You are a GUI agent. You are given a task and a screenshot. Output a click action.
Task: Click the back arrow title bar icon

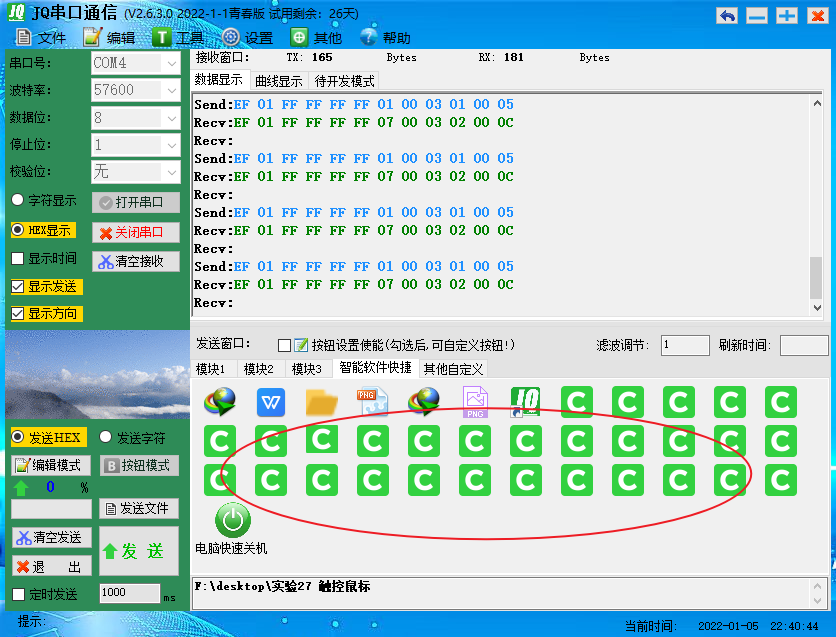(x=727, y=15)
